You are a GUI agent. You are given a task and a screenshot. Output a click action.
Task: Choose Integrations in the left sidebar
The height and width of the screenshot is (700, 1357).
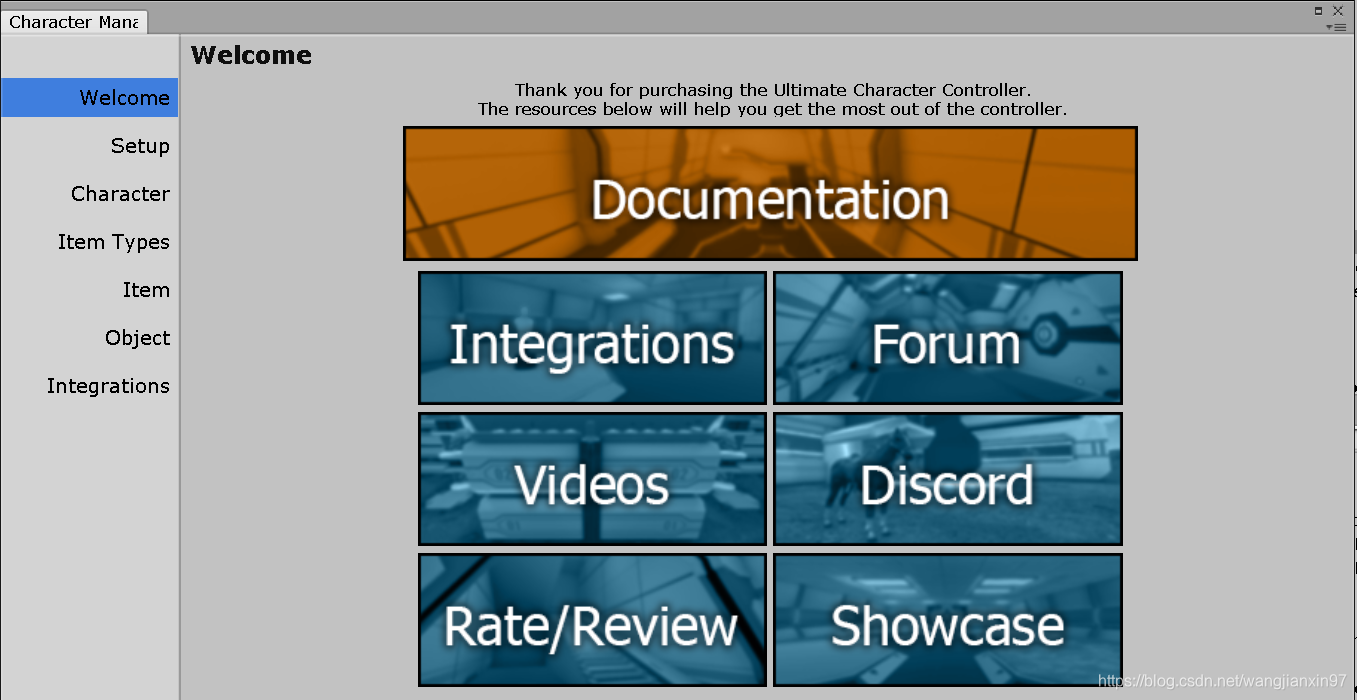(x=90, y=386)
